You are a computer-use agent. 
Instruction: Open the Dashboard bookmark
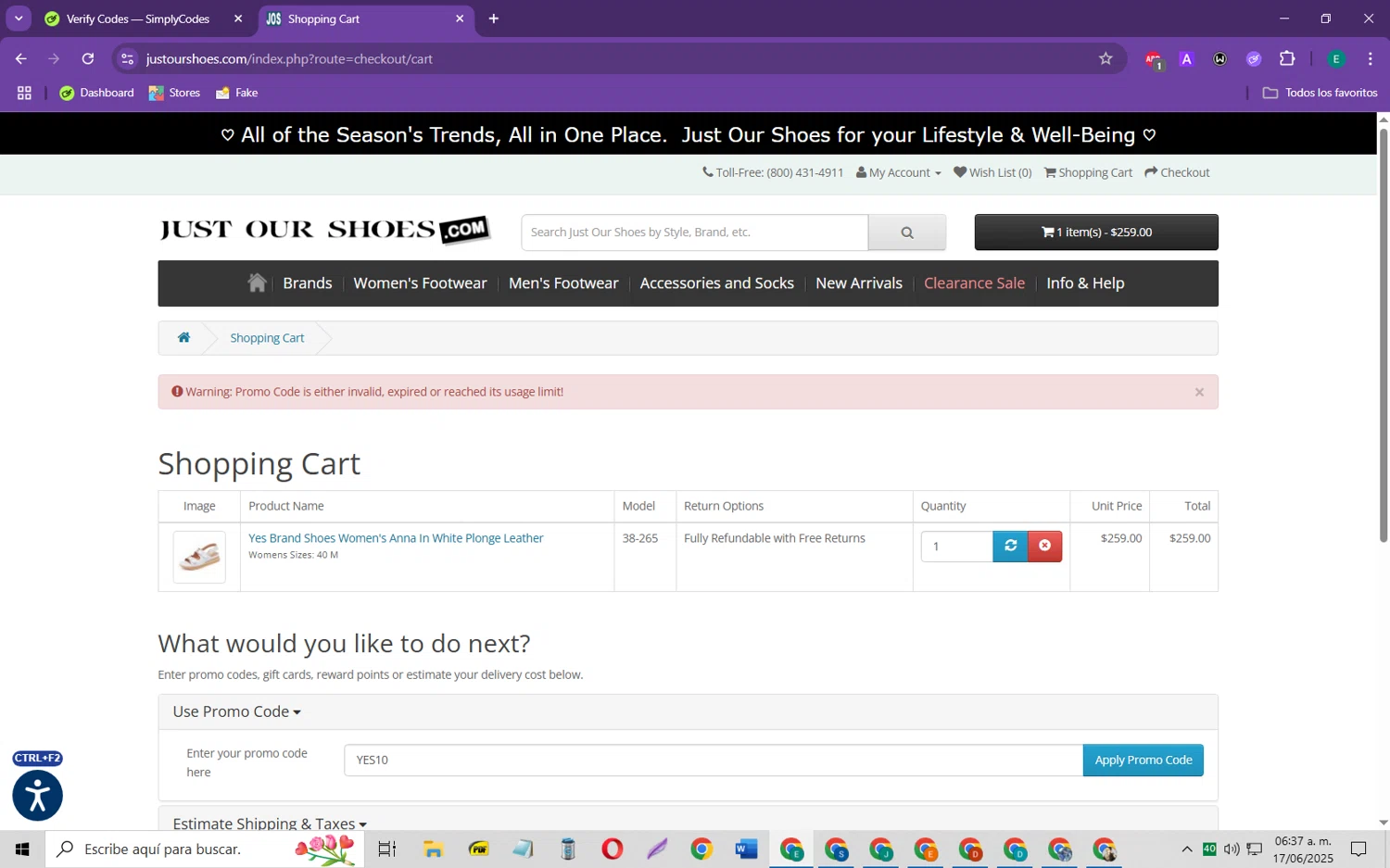(x=97, y=93)
